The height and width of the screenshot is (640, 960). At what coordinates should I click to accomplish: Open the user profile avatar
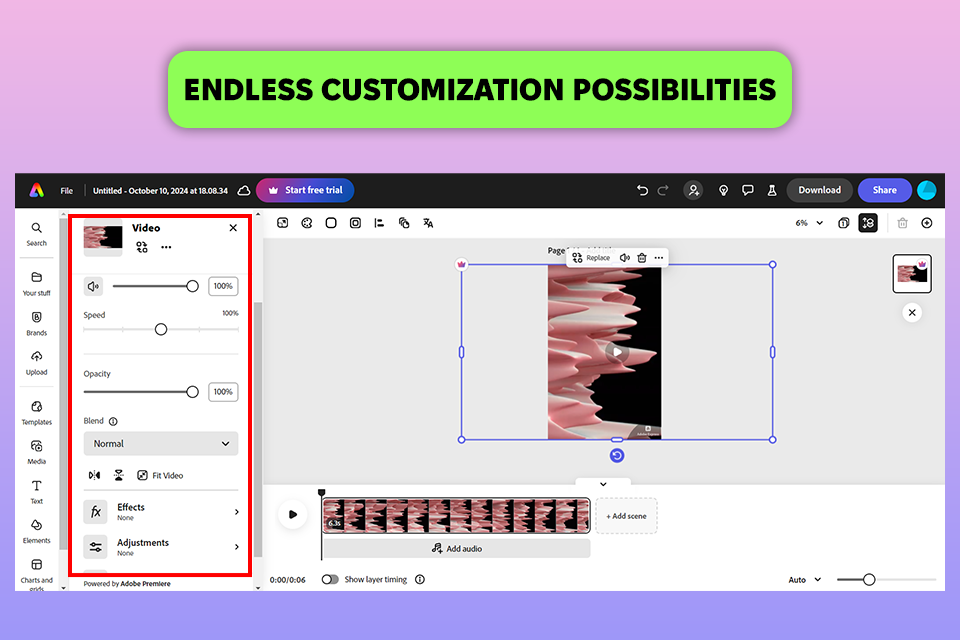(926, 190)
